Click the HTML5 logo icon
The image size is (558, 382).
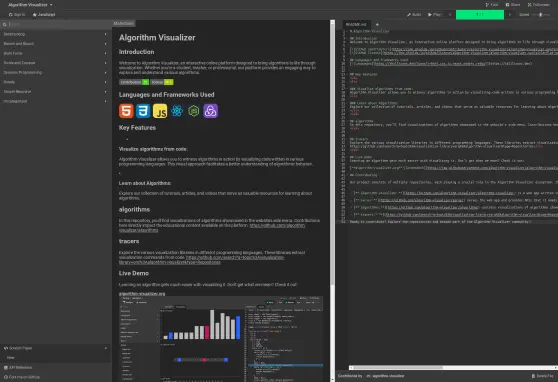click(x=126, y=111)
